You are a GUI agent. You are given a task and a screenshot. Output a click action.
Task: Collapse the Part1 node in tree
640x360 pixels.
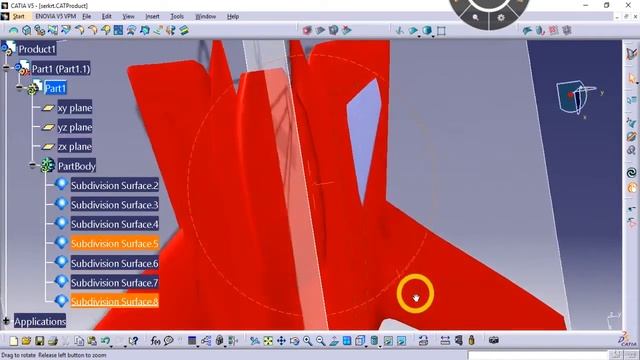tap(19, 87)
